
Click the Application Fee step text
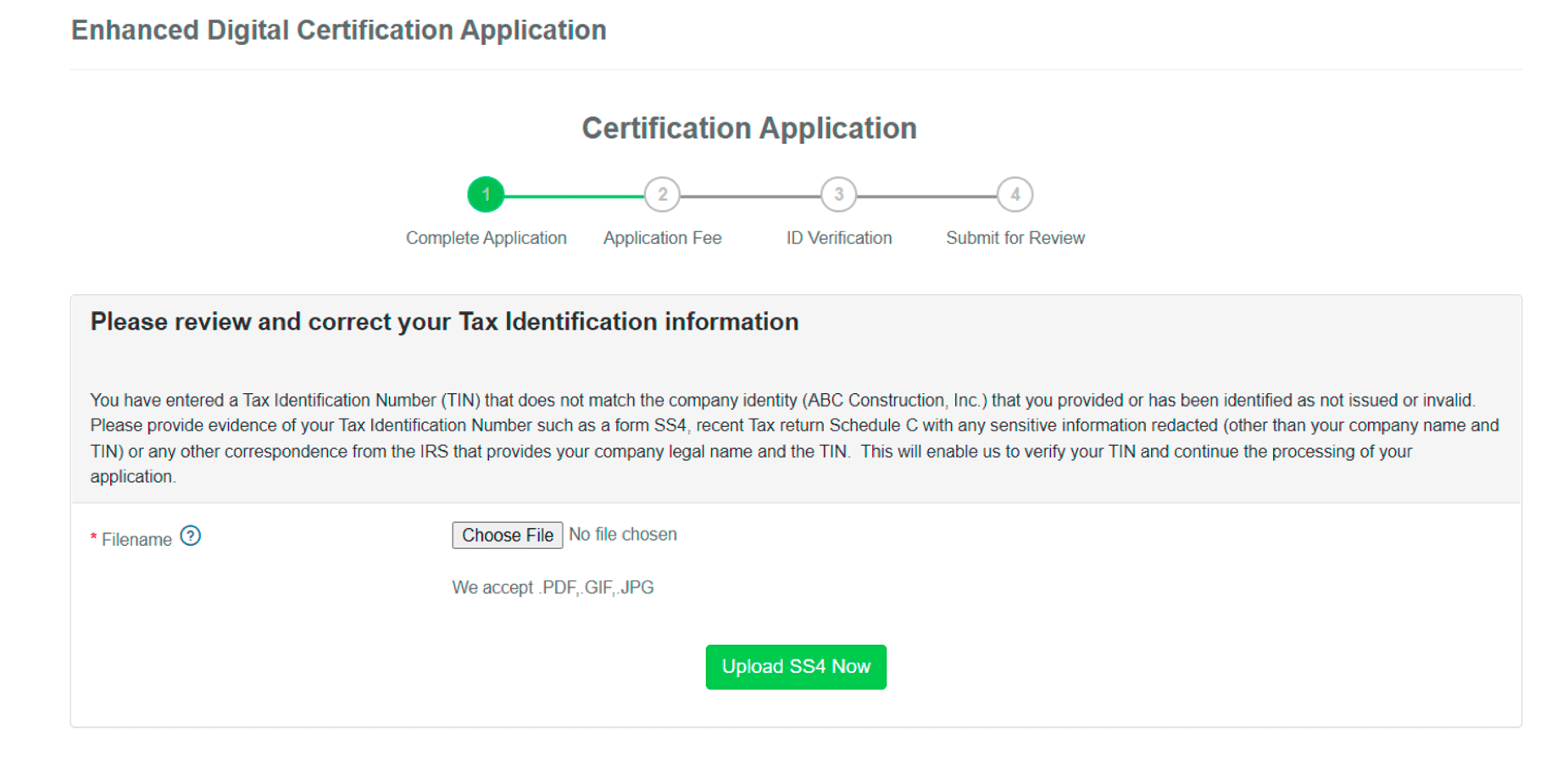(x=662, y=238)
